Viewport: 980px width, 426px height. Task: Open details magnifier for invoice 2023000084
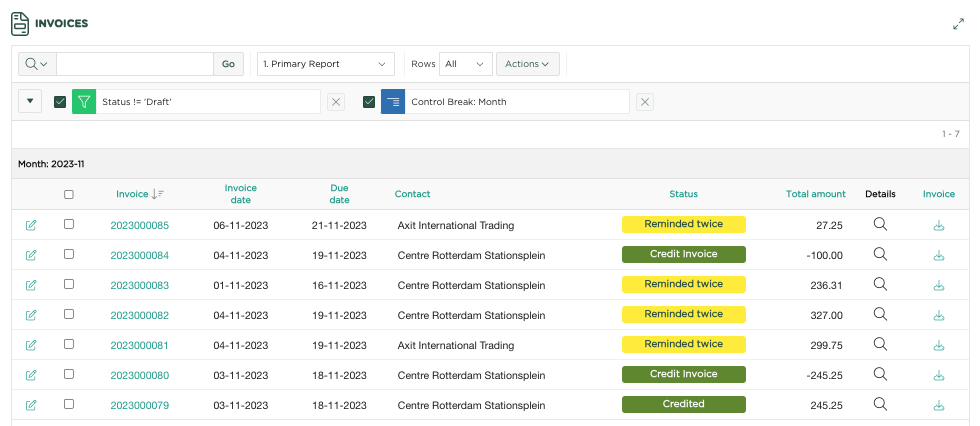coord(880,254)
